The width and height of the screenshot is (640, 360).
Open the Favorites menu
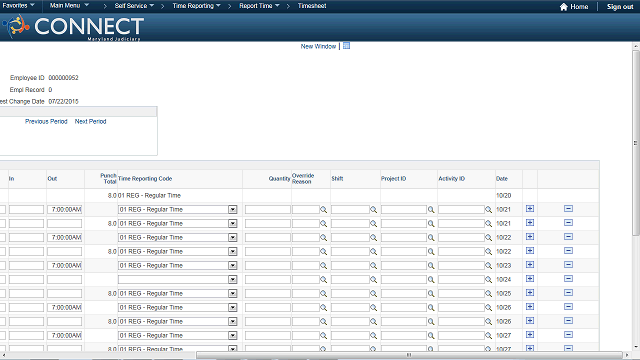point(18,6)
